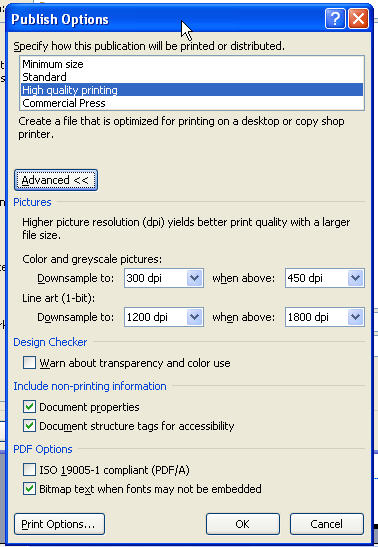The image size is (378, 547).
Task: Uncheck Bitmap text when fonts not embedded
Action: [x=29, y=489]
